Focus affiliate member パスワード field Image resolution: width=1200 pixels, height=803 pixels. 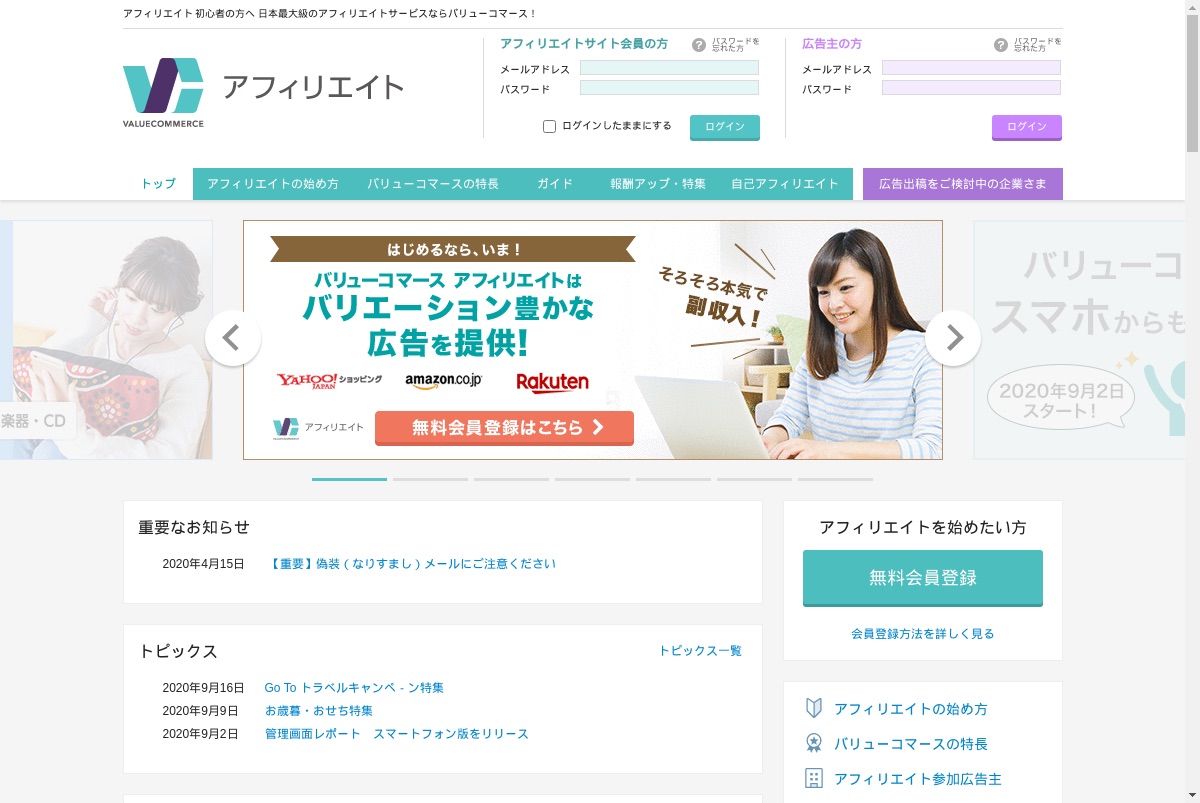669,88
